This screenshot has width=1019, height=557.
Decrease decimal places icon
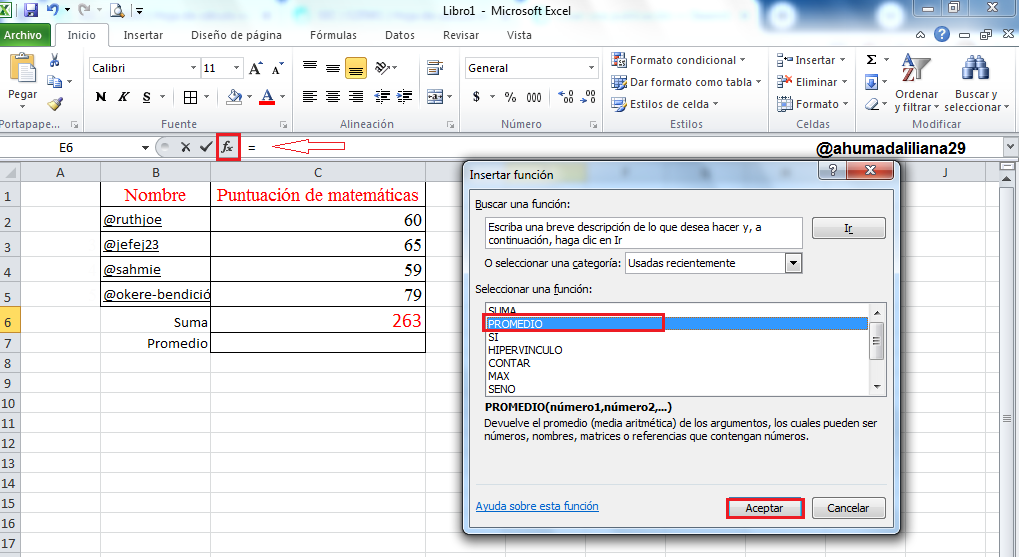point(588,97)
